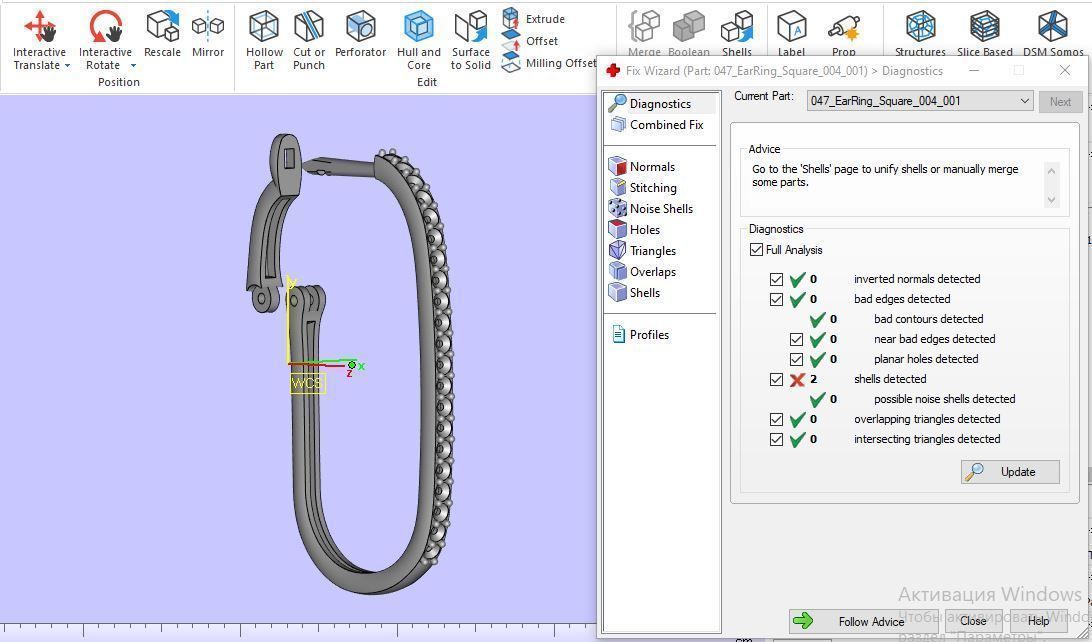The width and height of the screenshot is (1092, 642).
Task: Click the Mirror tool icon
Action: tap(208, 26)
